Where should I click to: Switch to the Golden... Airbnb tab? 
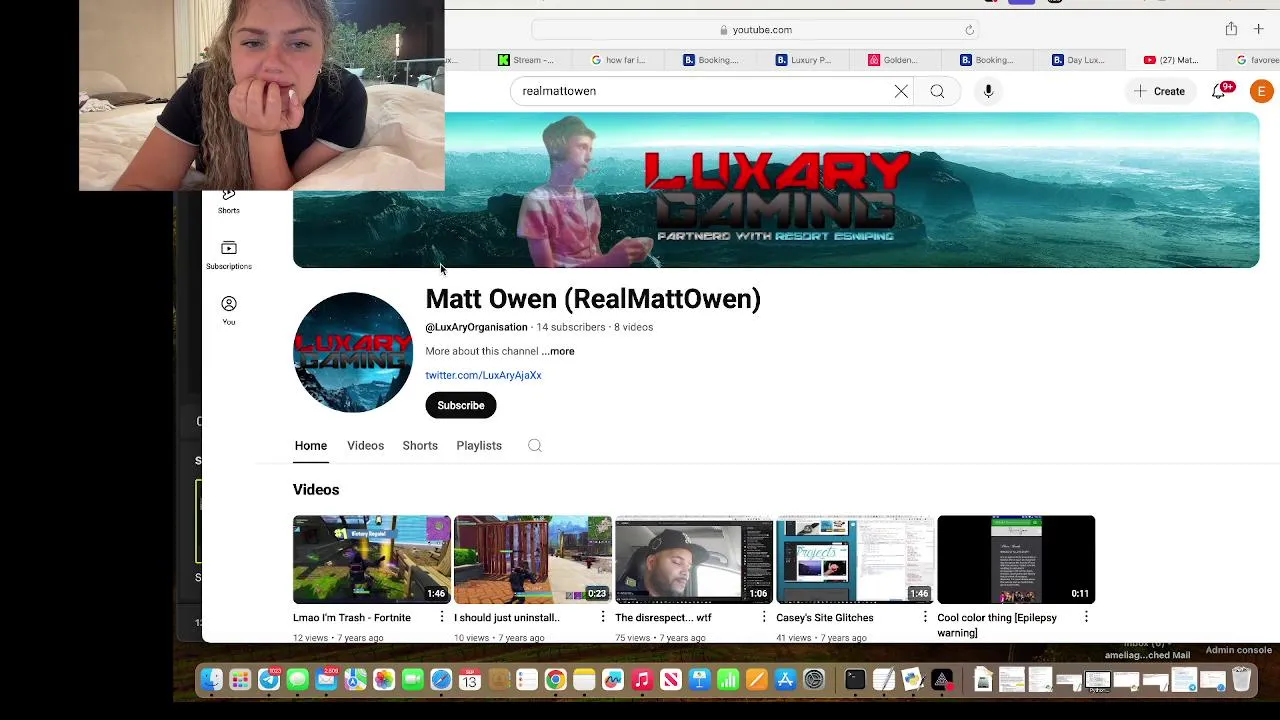(895, 60)
